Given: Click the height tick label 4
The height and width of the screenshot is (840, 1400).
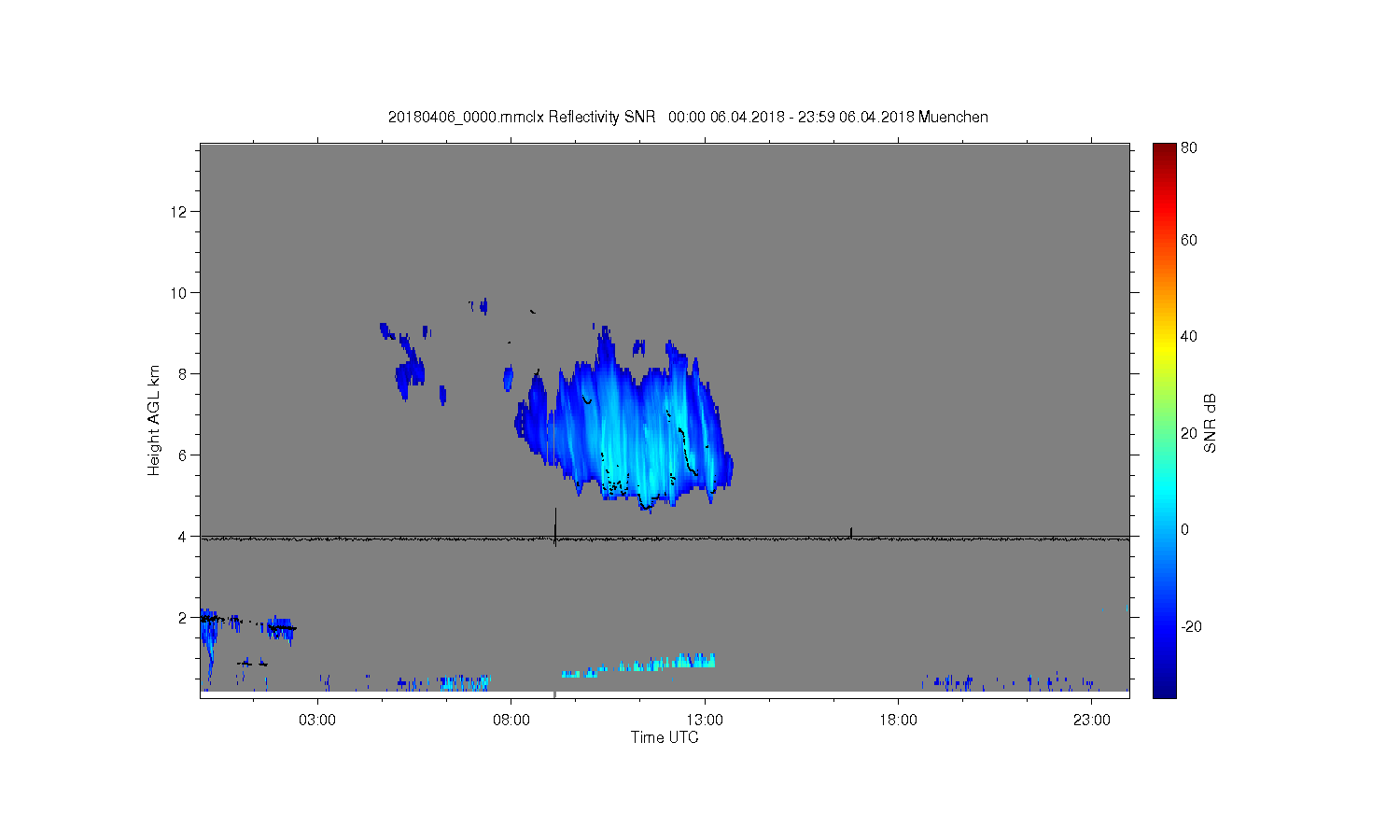Looking at the screenshot, I should coord(183,537).
